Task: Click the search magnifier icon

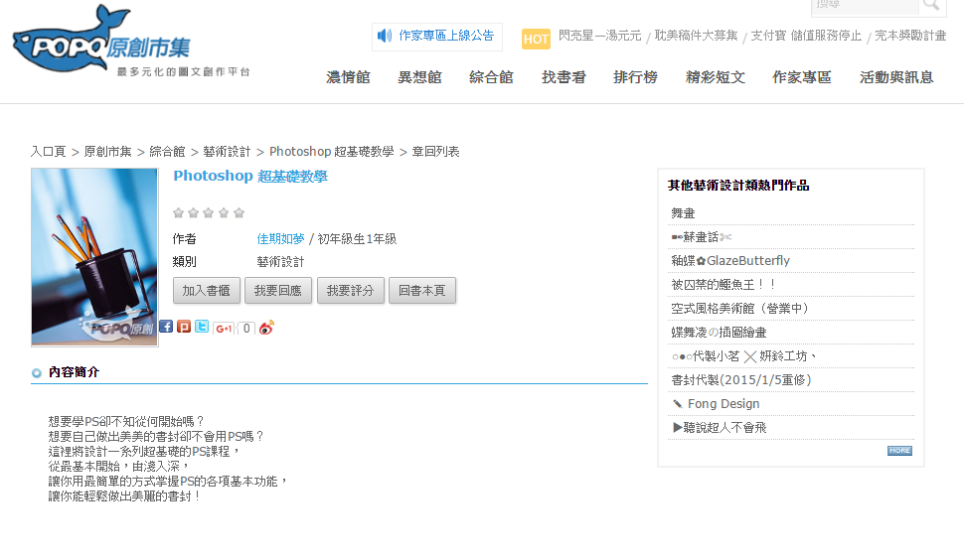Action: pos(931,6)
